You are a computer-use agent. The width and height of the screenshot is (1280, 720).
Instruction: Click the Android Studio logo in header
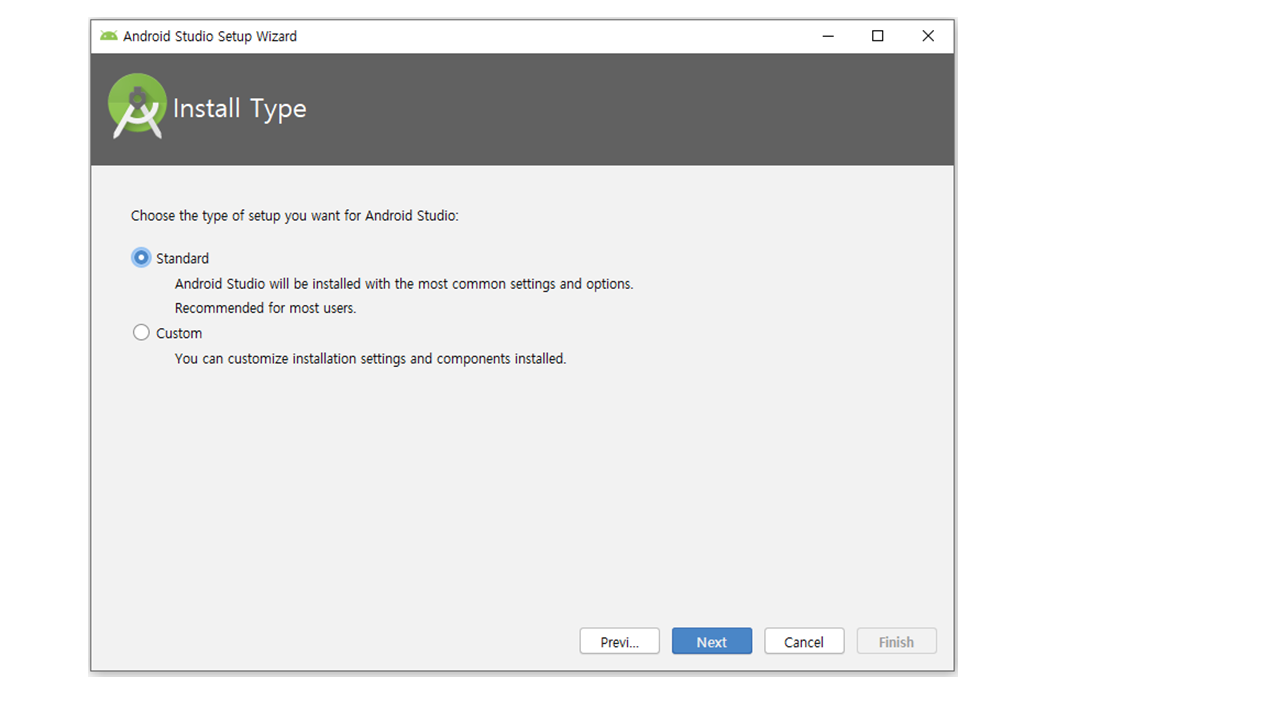[137, 106]
